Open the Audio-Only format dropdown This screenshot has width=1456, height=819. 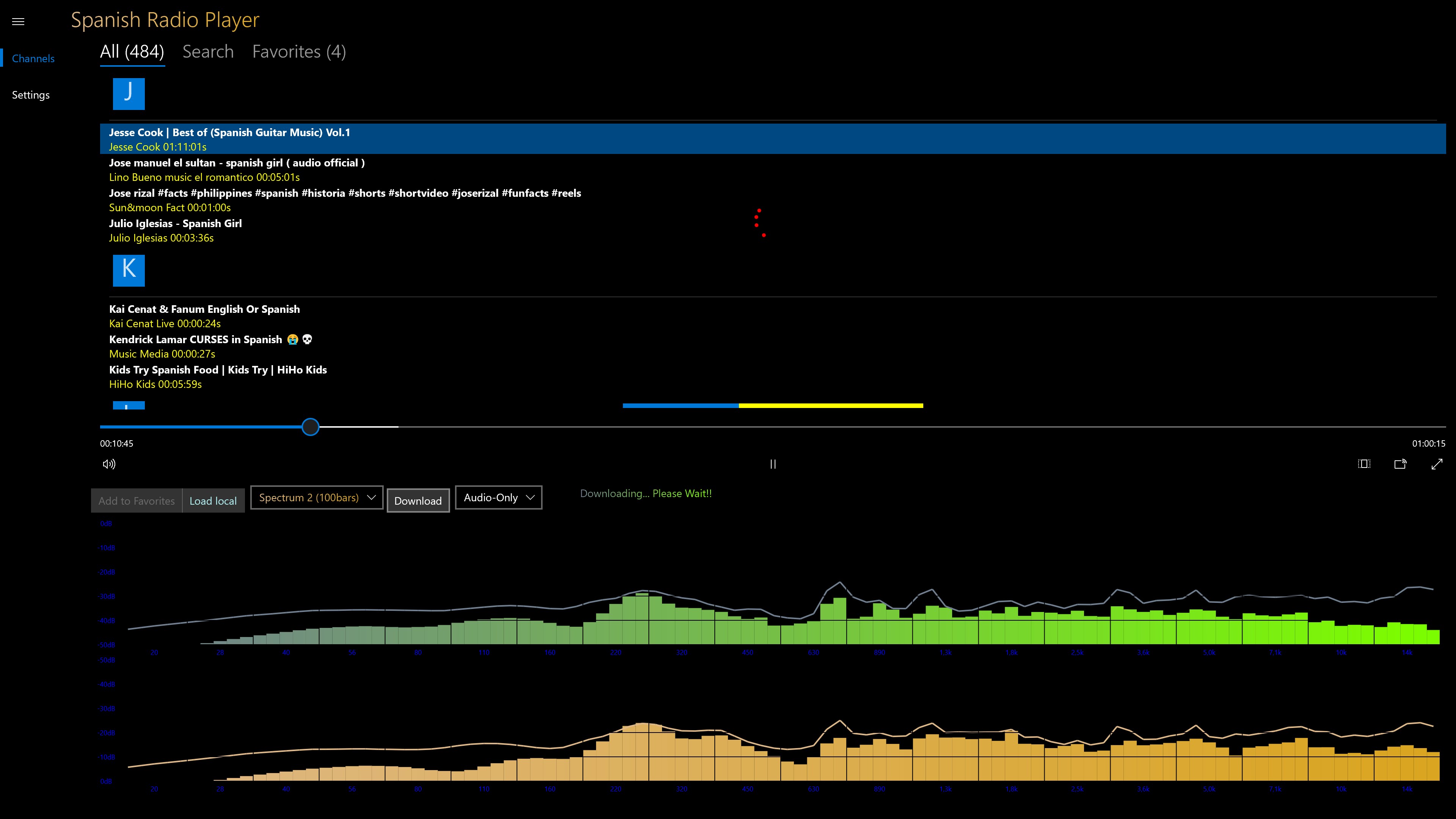[x=498, y=497]
